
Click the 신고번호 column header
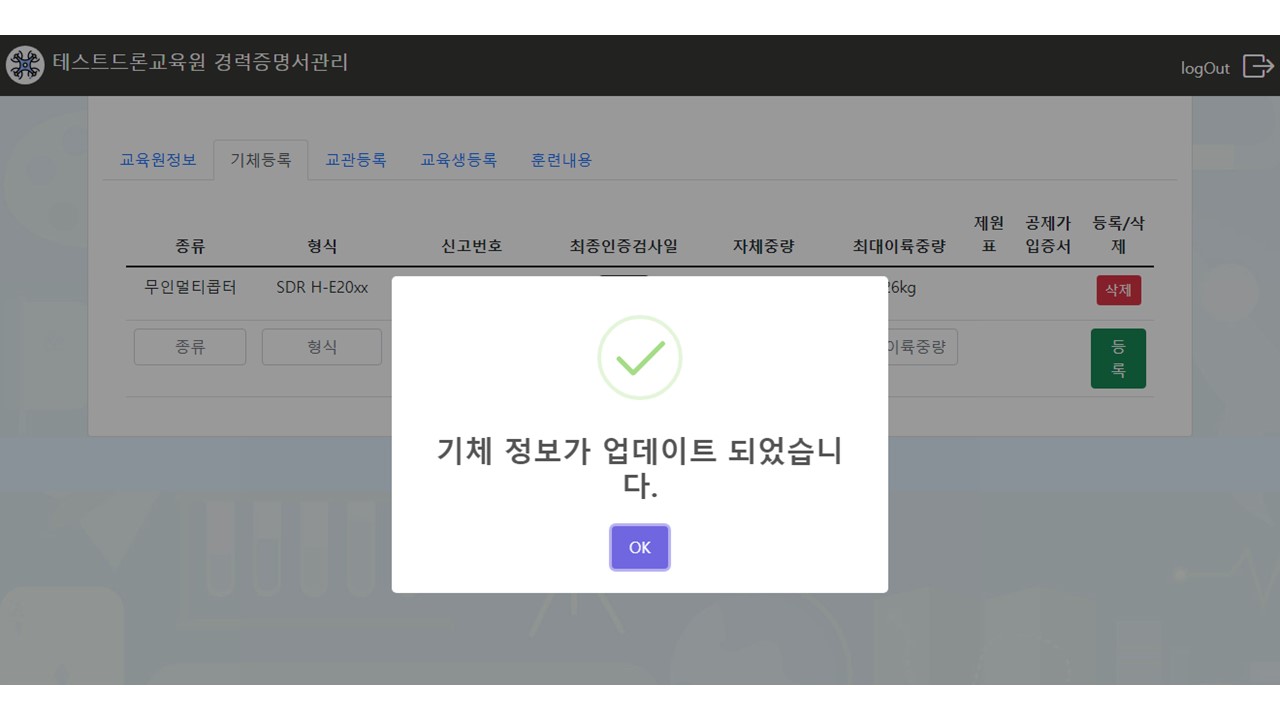(471, 246)
